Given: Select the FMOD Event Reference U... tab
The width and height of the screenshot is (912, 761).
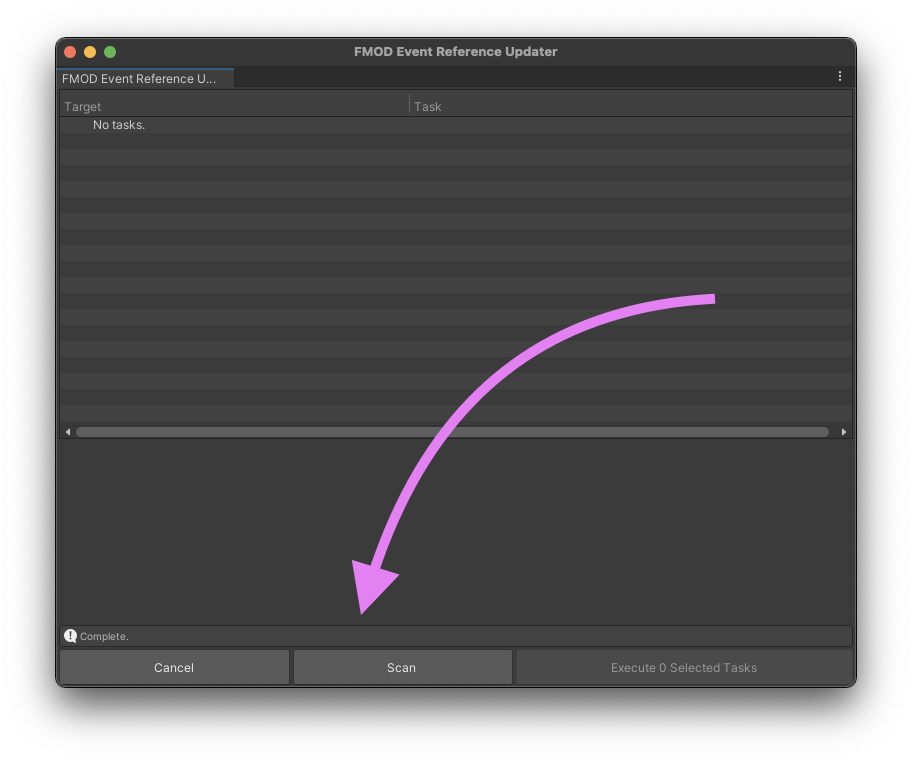Looking at the screenshot, I should [x=140, y=78].
